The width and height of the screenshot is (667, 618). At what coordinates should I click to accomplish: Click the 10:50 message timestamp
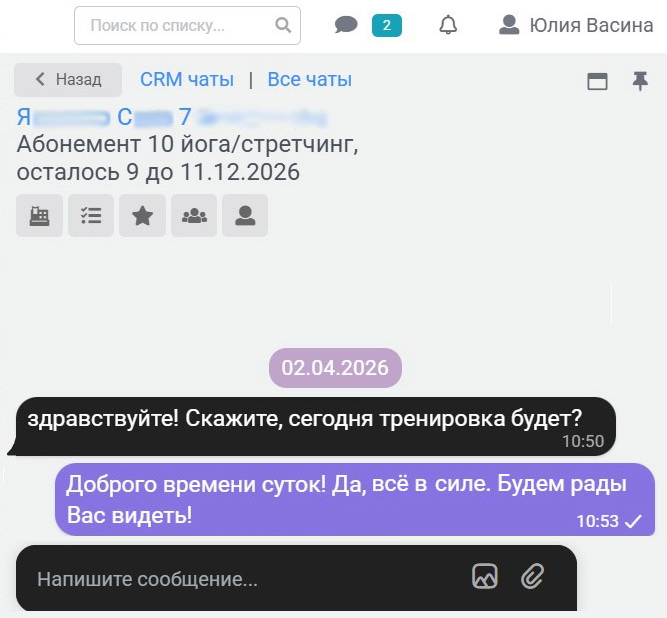583,441
